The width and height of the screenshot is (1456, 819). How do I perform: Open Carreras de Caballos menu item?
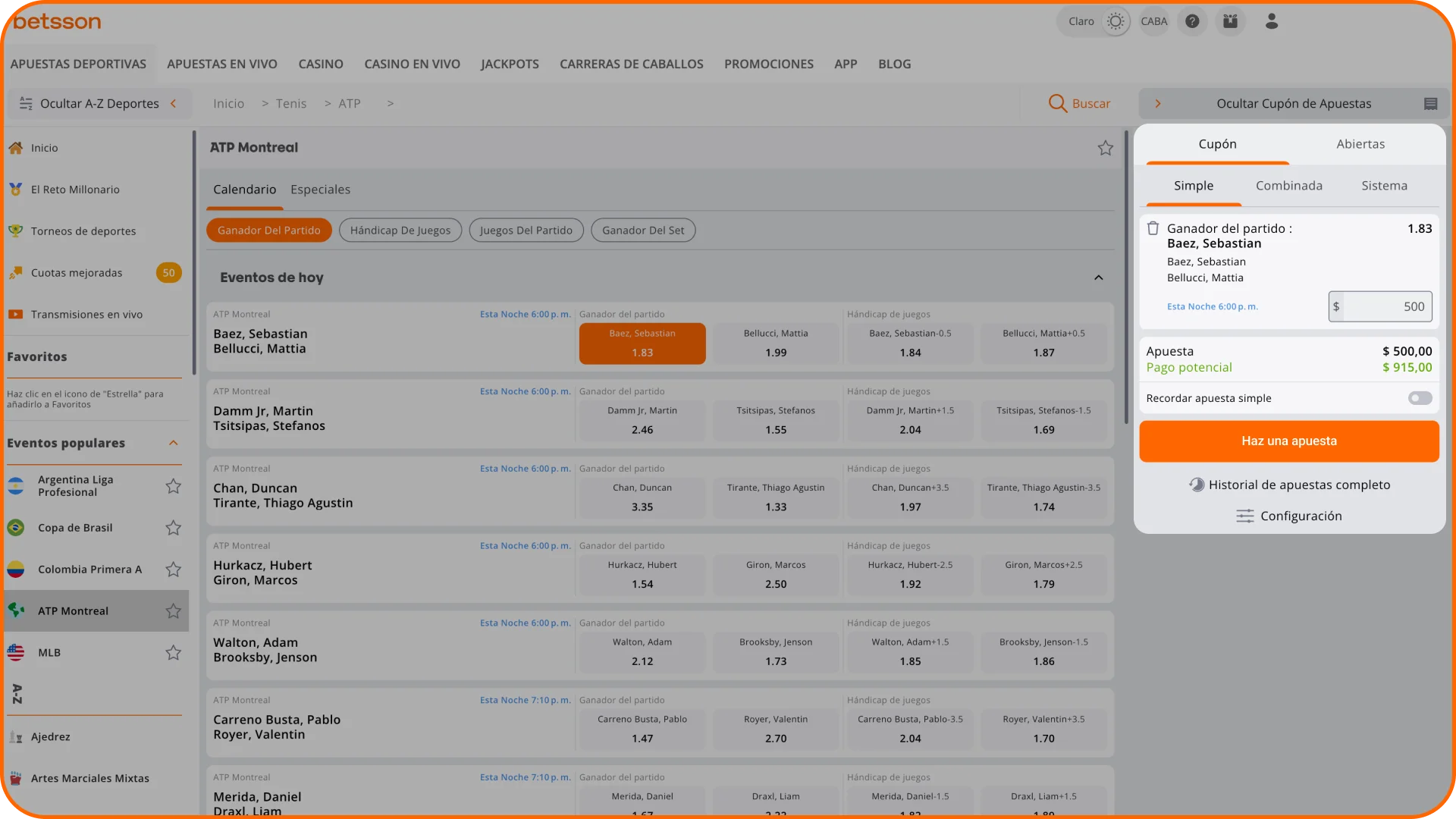[x=632, y=64]
